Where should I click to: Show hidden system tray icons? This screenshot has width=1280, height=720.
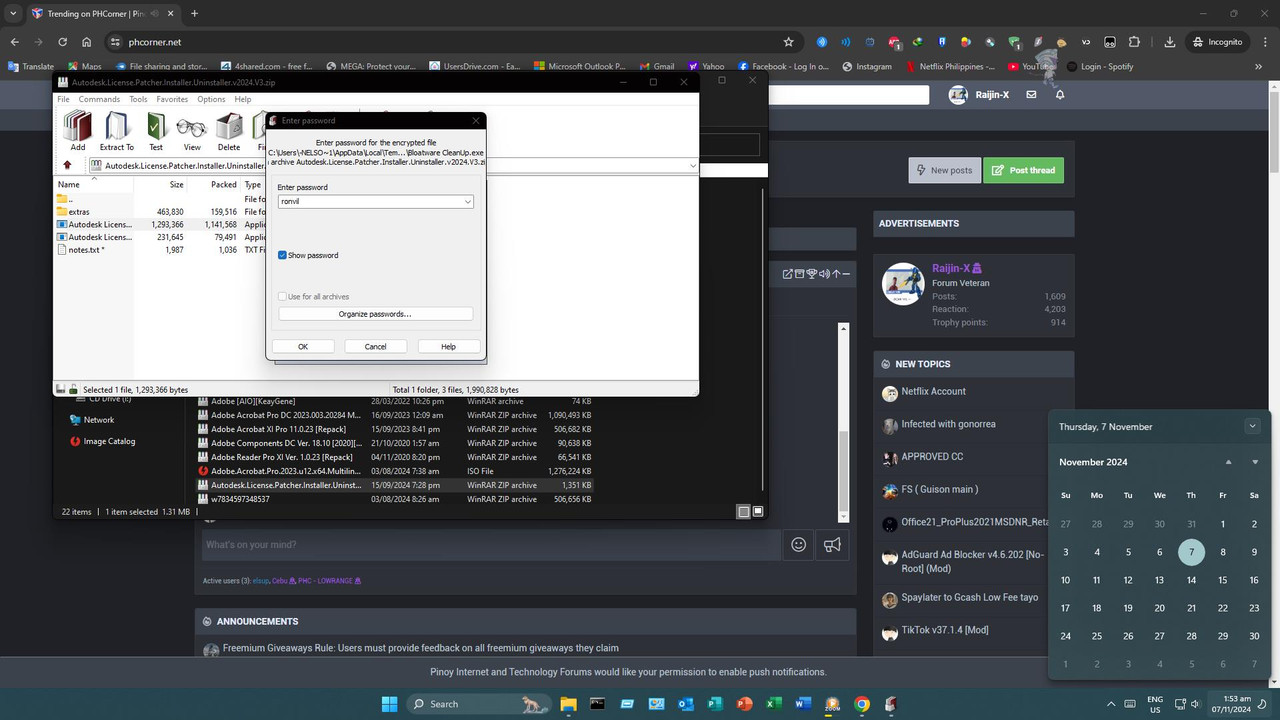pyautogui.click(x=1111, y=704)
